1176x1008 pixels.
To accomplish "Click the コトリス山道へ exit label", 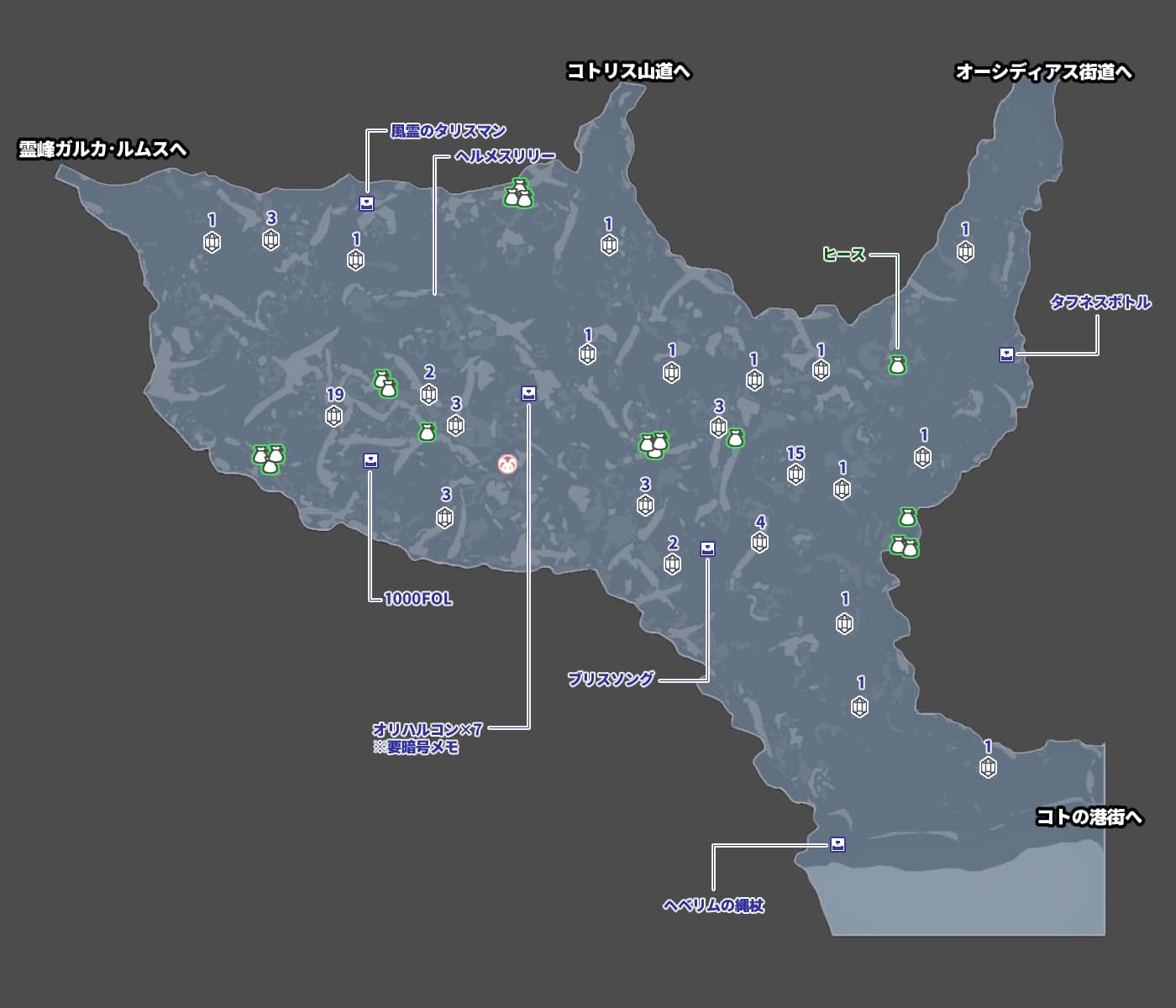I will 628,71.
